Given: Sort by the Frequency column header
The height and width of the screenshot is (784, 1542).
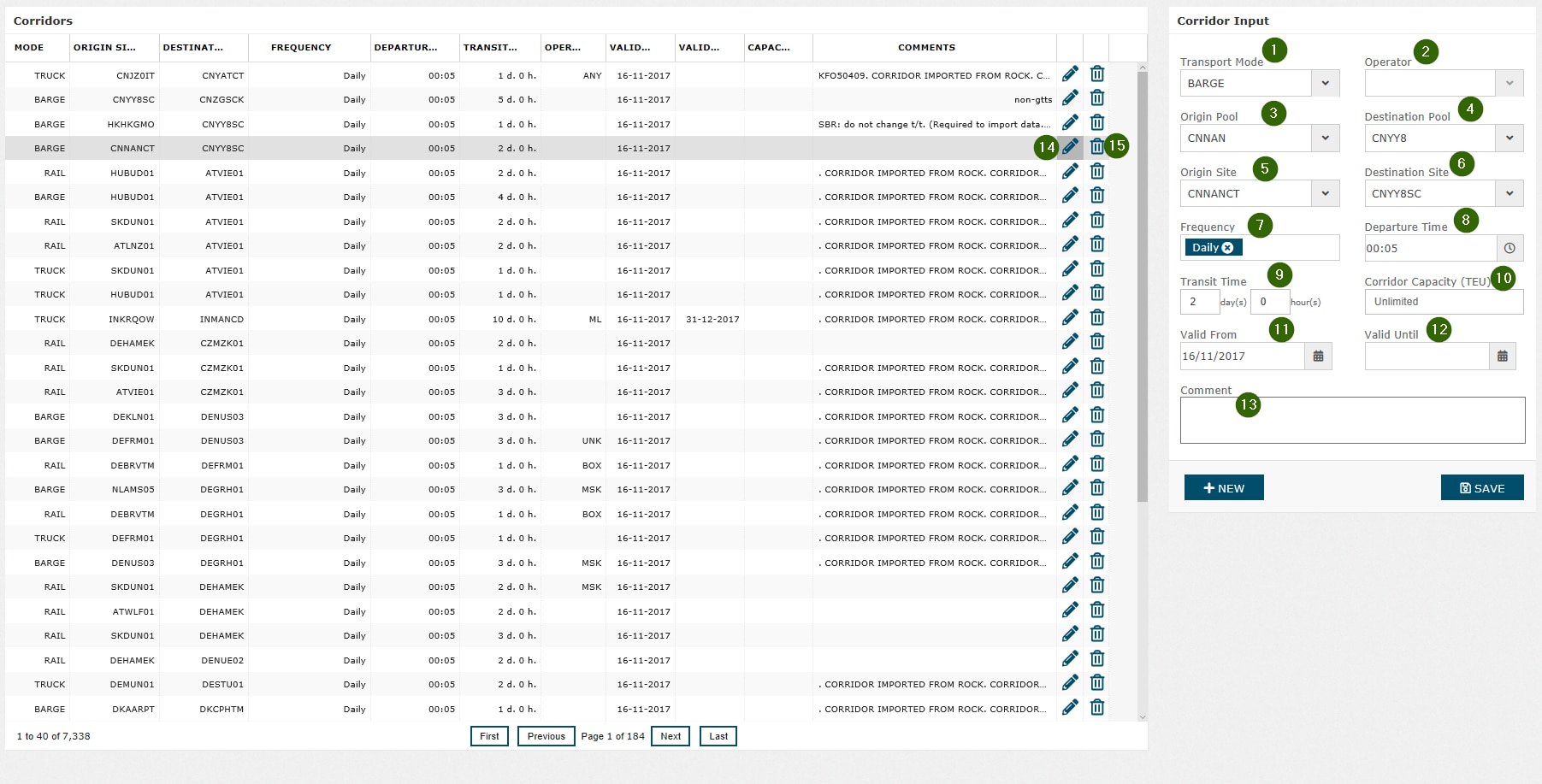Looking at the screenshot, I should point(301,48).
